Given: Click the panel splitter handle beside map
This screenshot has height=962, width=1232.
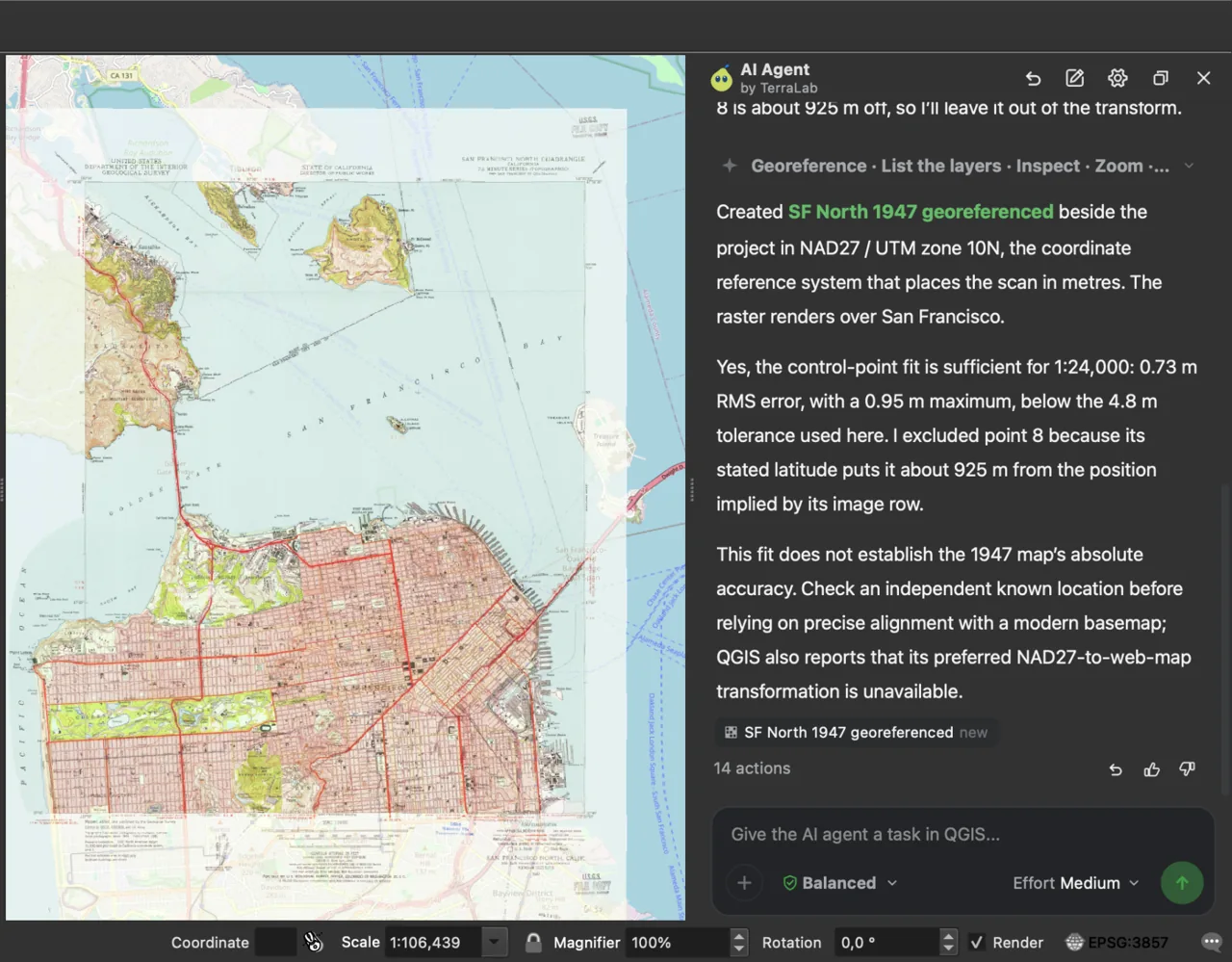Looking at the screenshot, I should tap(691, 490).
